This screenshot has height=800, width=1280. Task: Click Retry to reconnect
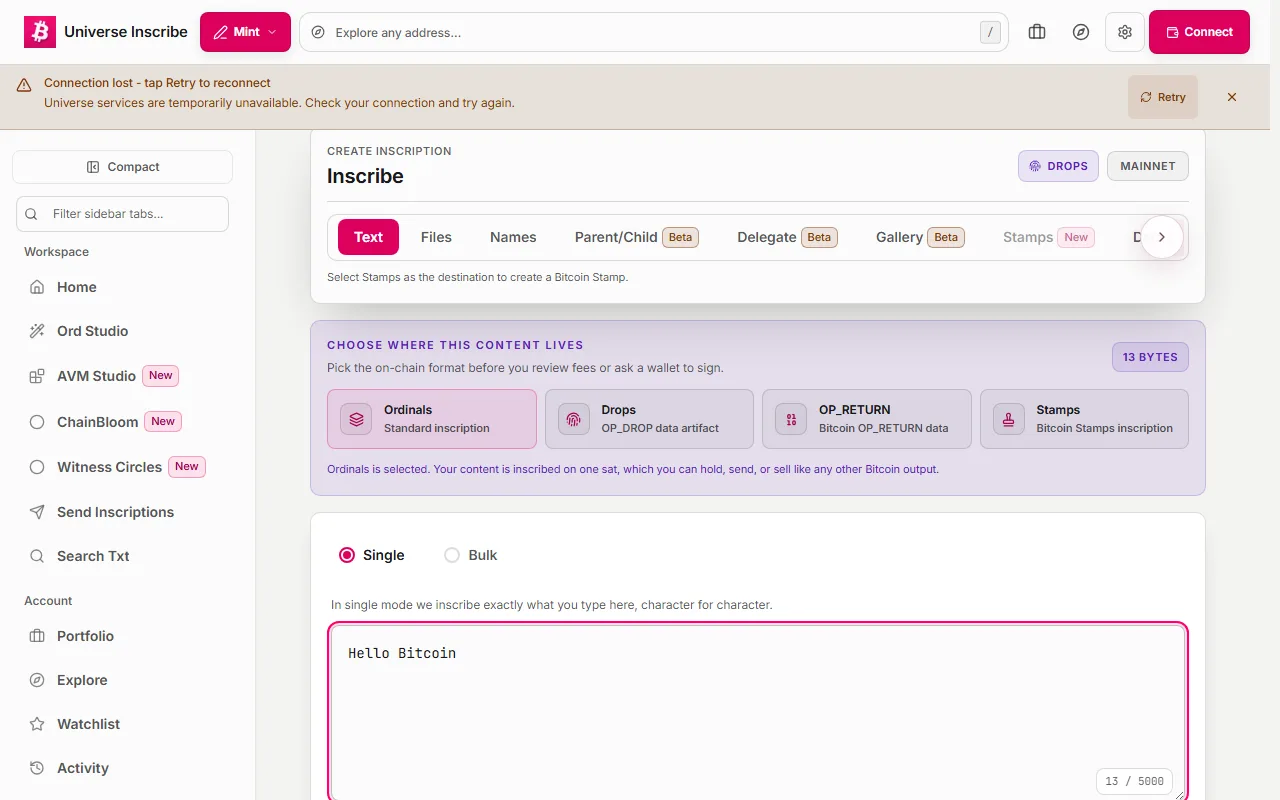pos(1162,97)
